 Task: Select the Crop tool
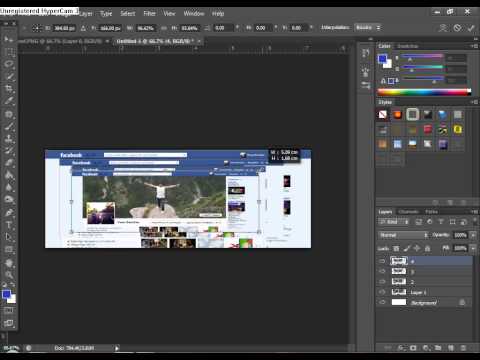(9, 89)
